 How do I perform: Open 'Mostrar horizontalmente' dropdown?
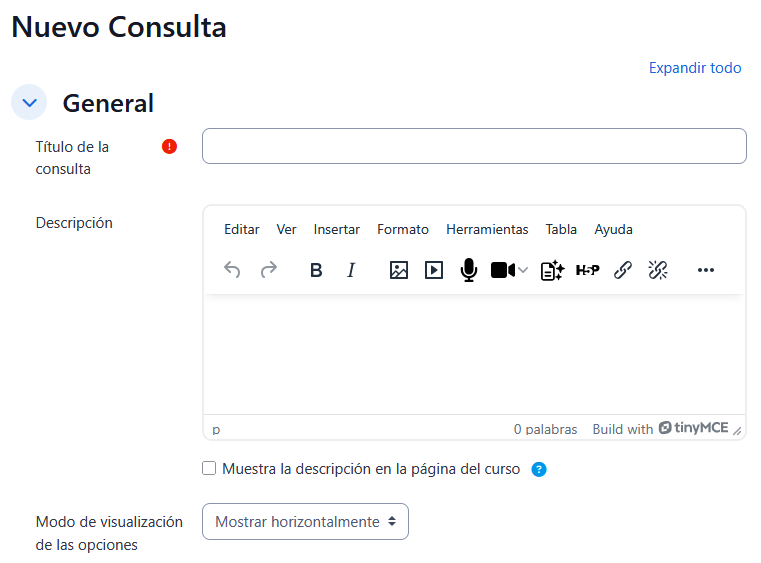[x=305, y=522]
